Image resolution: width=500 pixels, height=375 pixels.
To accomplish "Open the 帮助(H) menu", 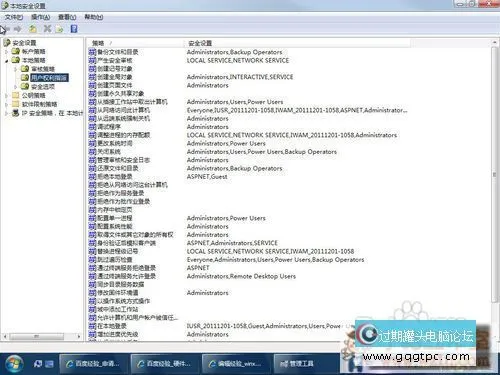I will pyautogui.click(x=93, y=17).
